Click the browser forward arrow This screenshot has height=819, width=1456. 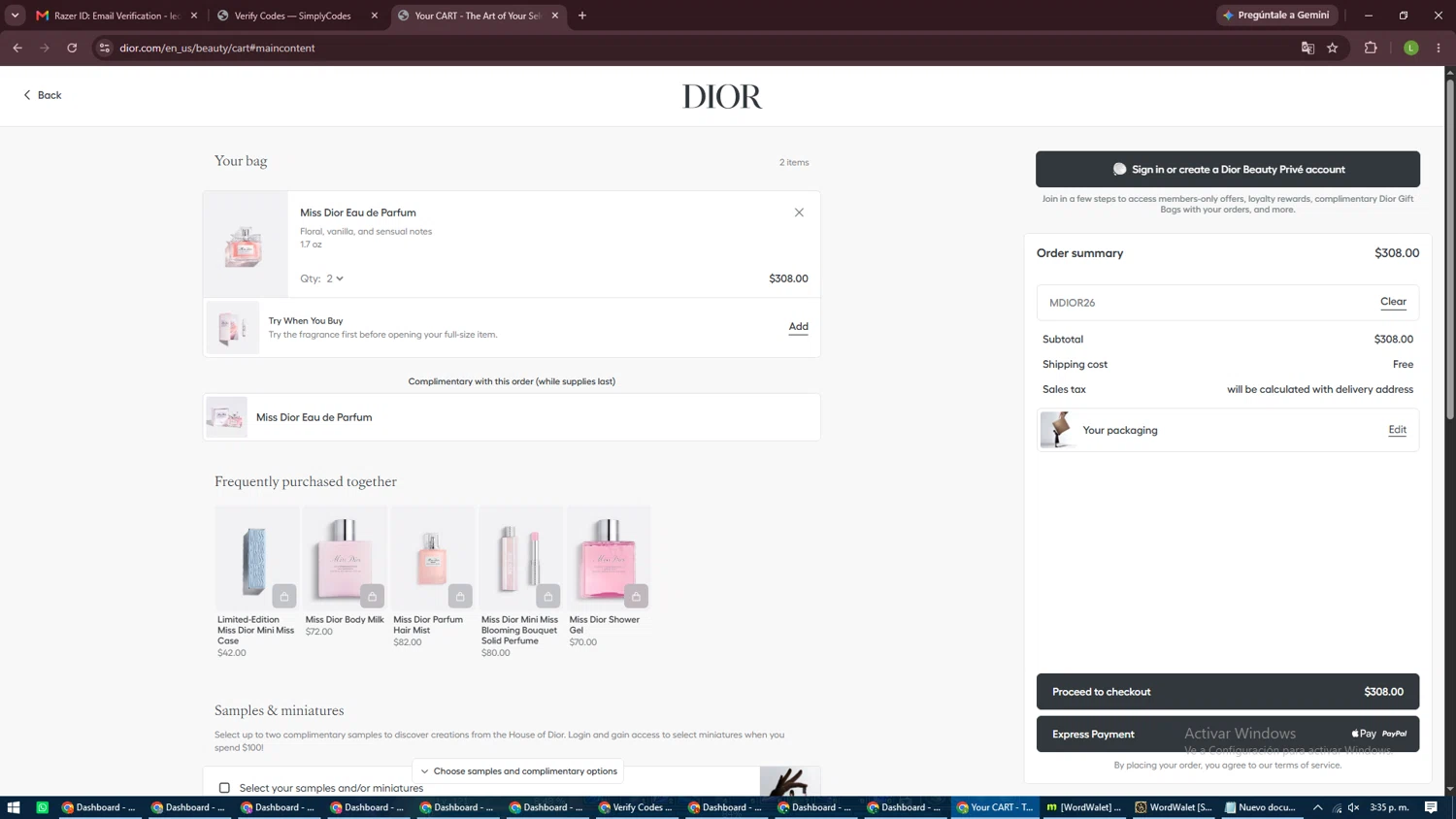tap(45, 48)
